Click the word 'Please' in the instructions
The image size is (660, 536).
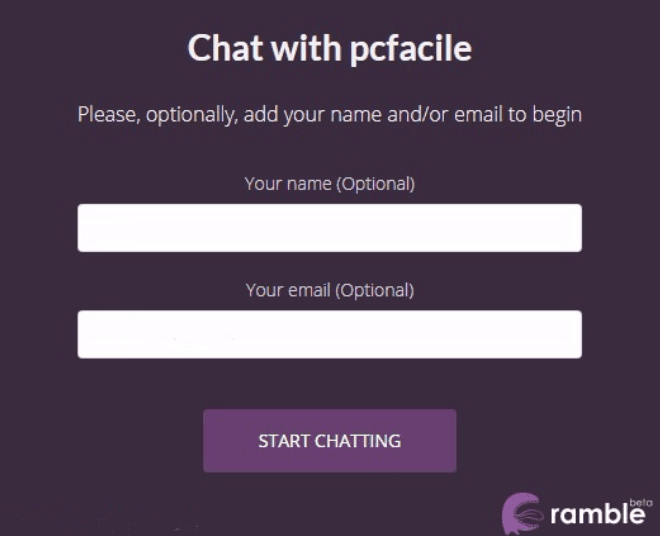pyautogui.click(x=109, y=114)
